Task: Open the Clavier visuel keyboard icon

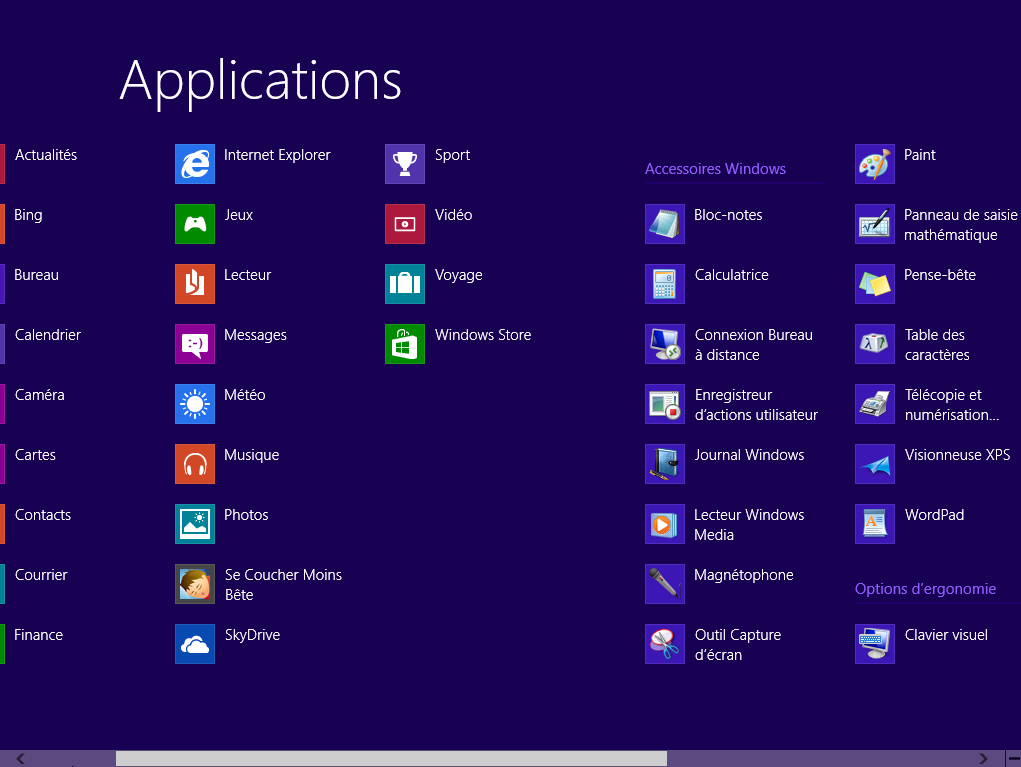Action: click(874, 644)
